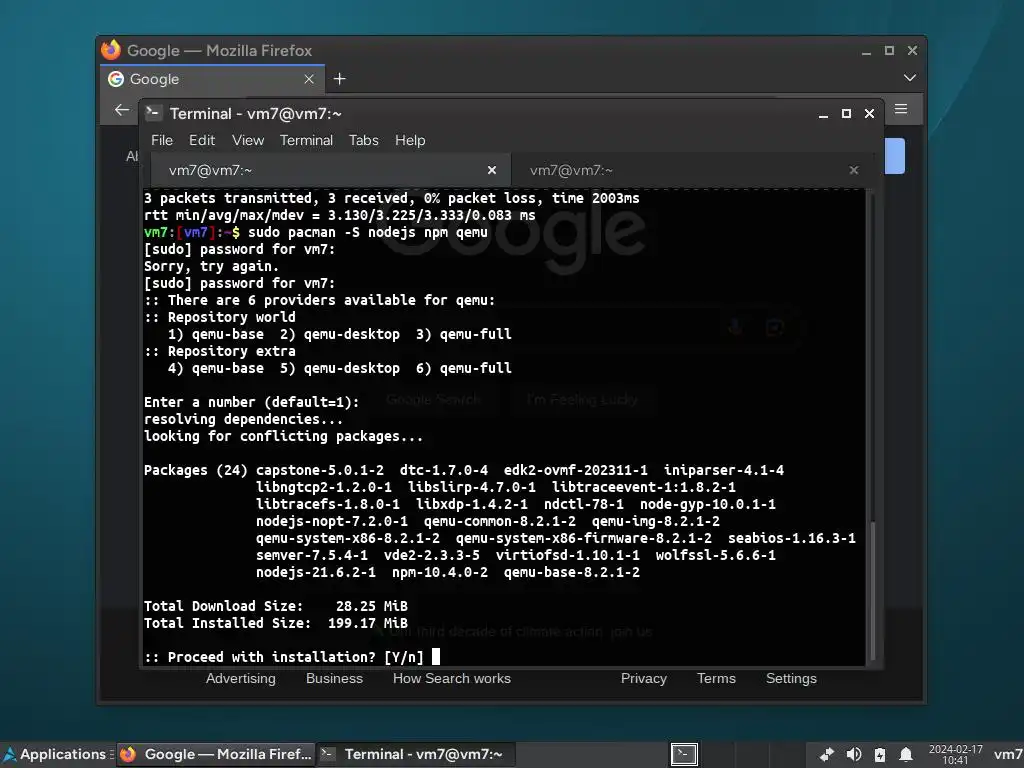1024x768 pixels.
Task: Maximize the Firefox window
Action: click(x=889, y=50)
